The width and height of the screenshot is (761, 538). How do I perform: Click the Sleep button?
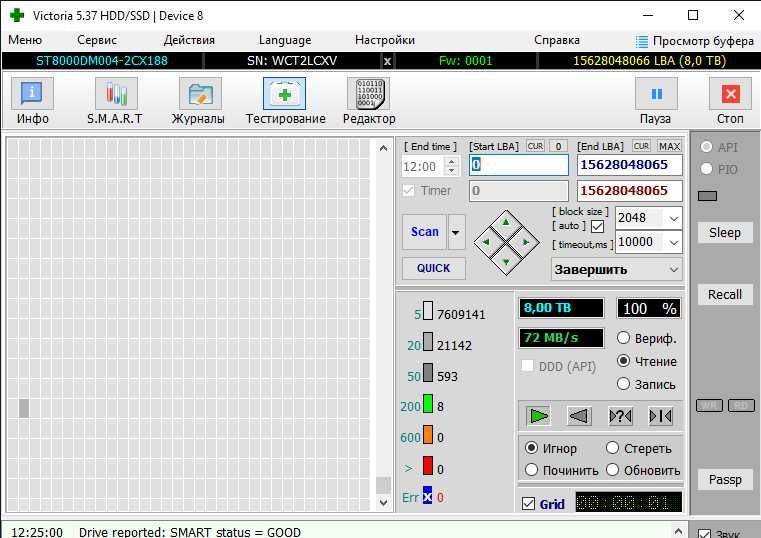click(x=725, y=232)
